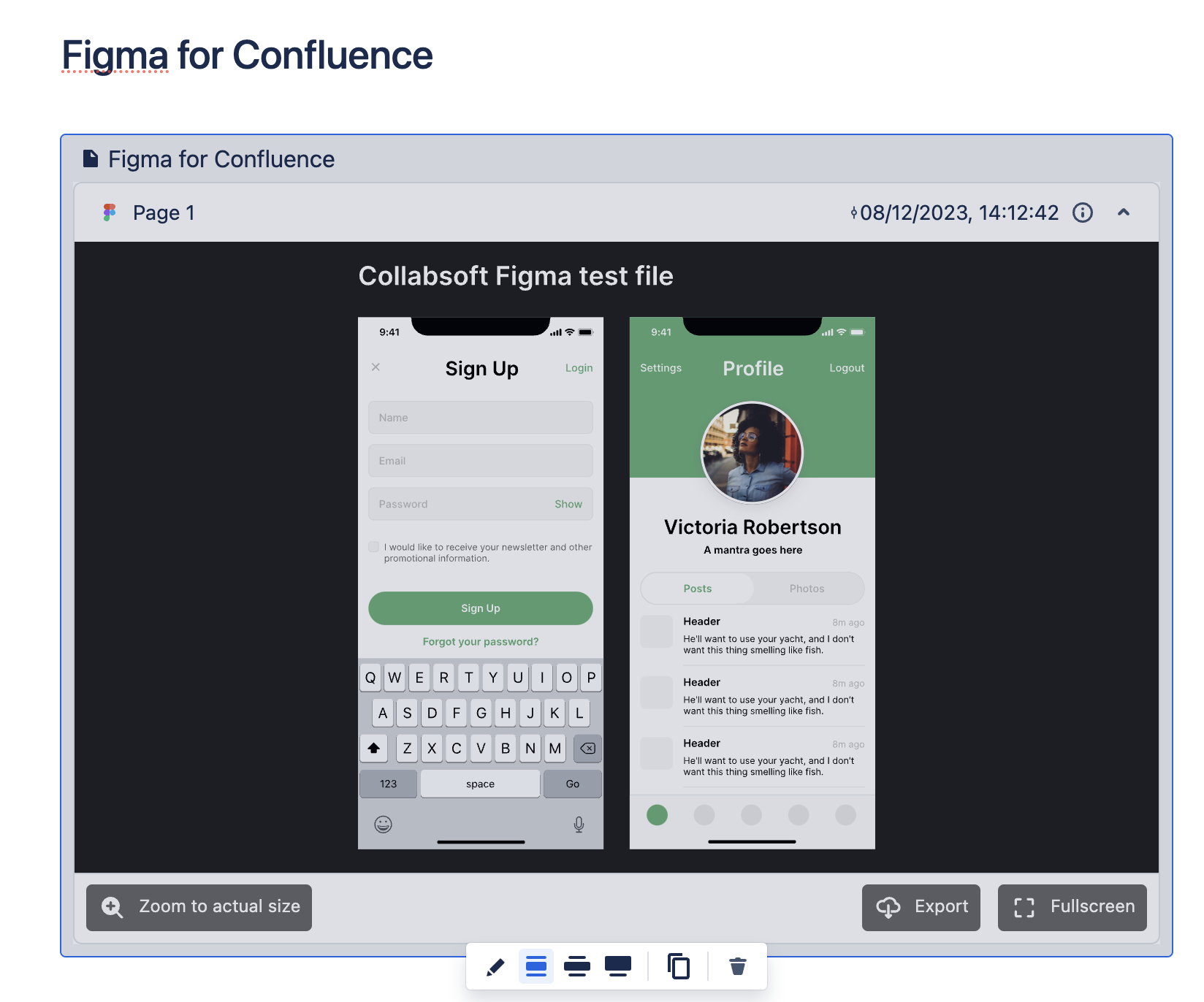This screenshot has width=1204, height=1002.
Task: Click the green Sign Up button
Action: coord(481,608)
